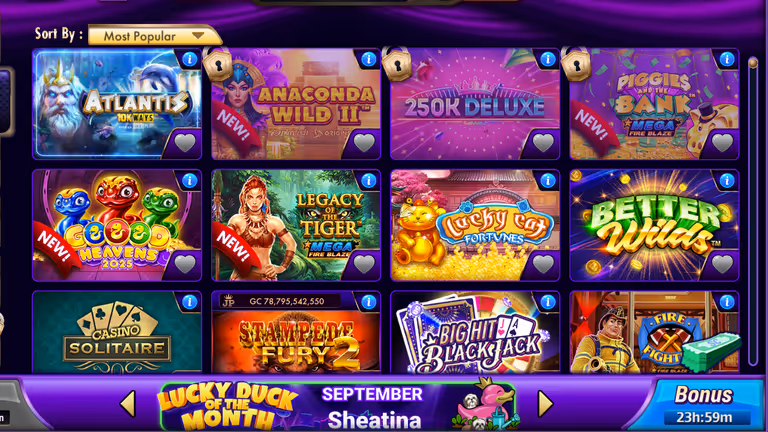The height and width of the screenshot is (432, 768).
Task: Launch Stampede Fury 2 game tile
Action: [296, 333]
